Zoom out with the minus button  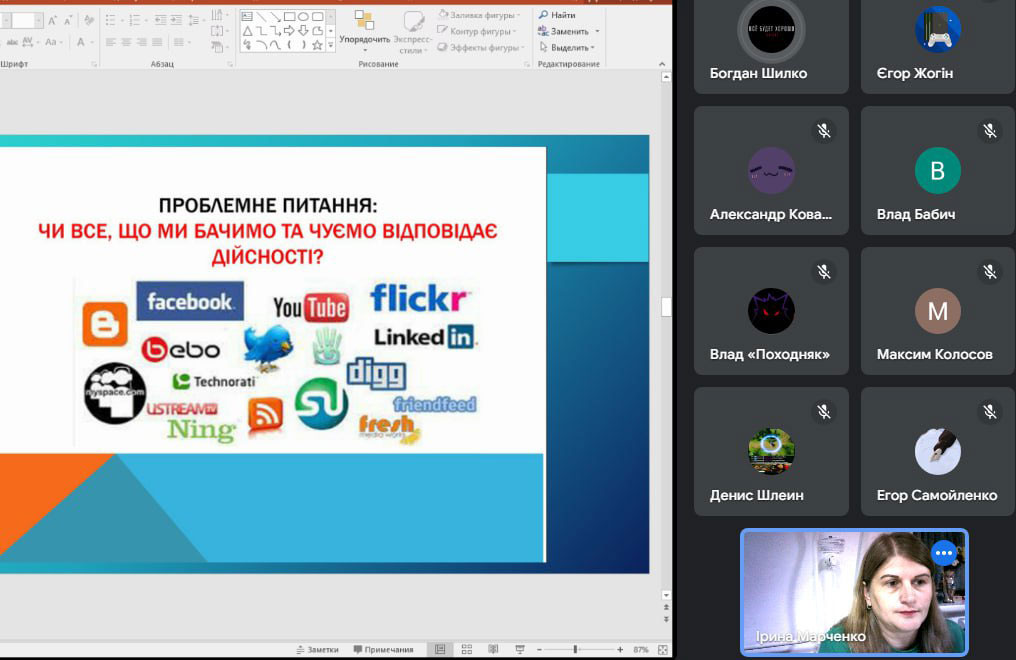pyautogui.click(x=539, y=650)
